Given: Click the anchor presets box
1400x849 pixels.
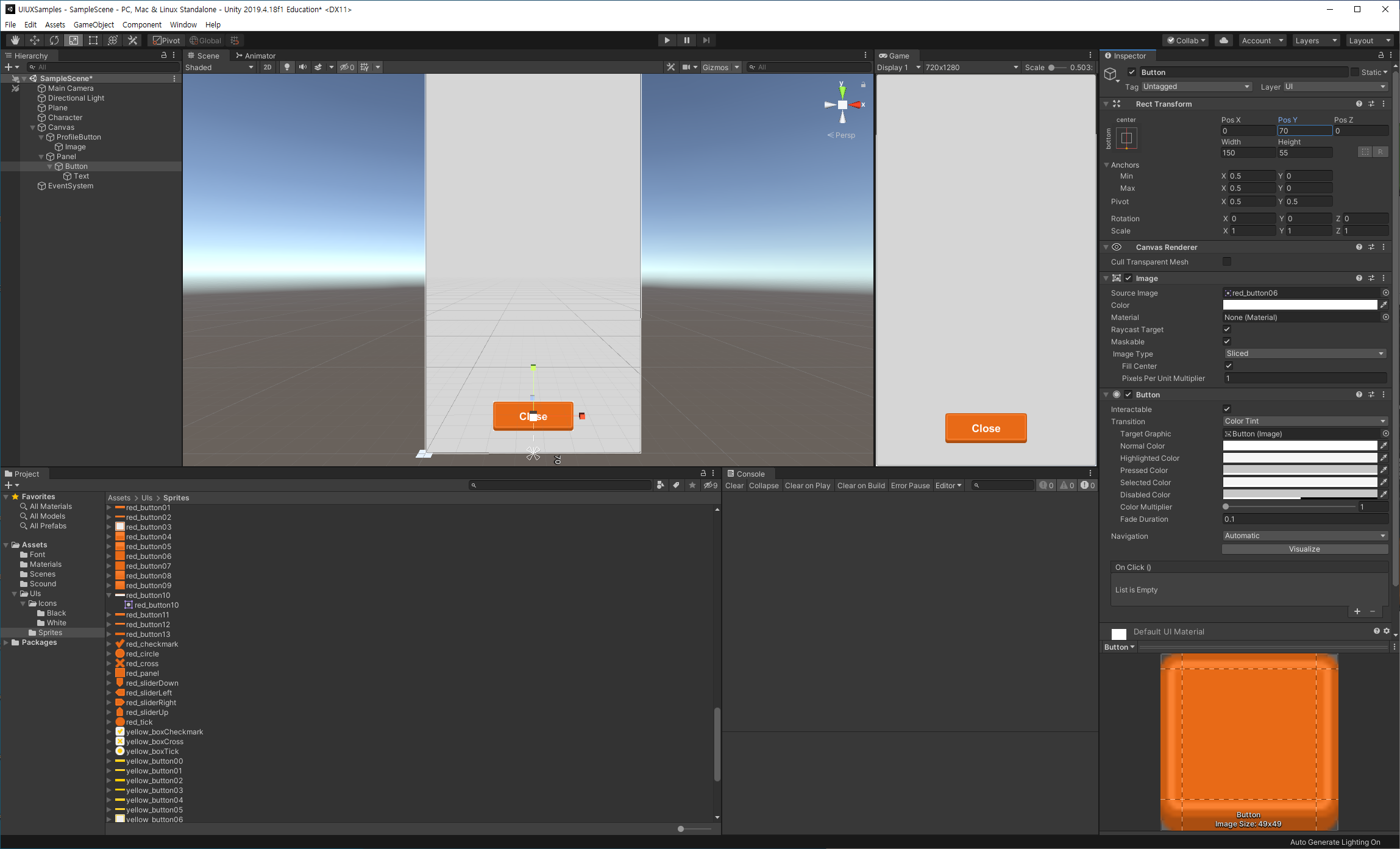Looking at the screenshot, I should click(1126, 138).
